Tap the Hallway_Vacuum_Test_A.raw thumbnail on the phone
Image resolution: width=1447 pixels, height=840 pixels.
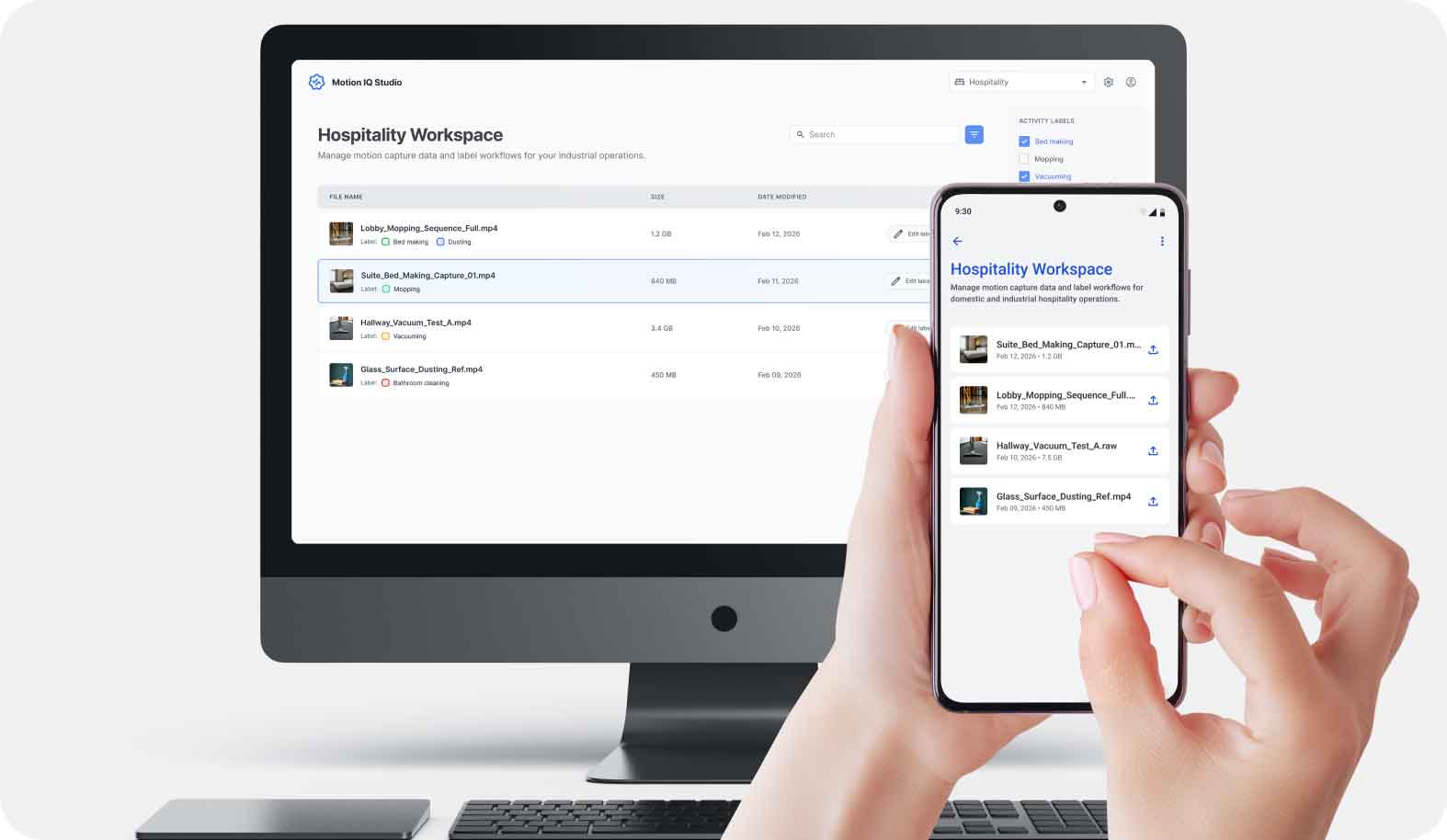[974, 450]
